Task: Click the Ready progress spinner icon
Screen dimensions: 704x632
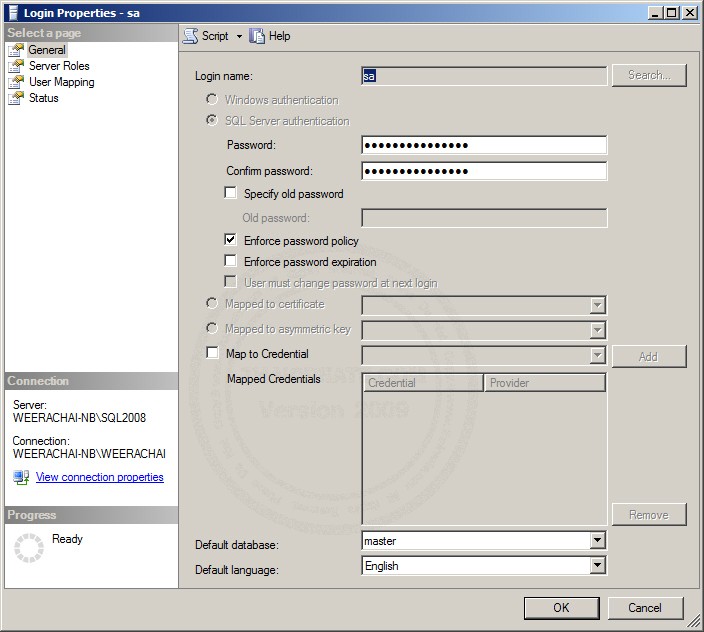Action: click(29, 548)
